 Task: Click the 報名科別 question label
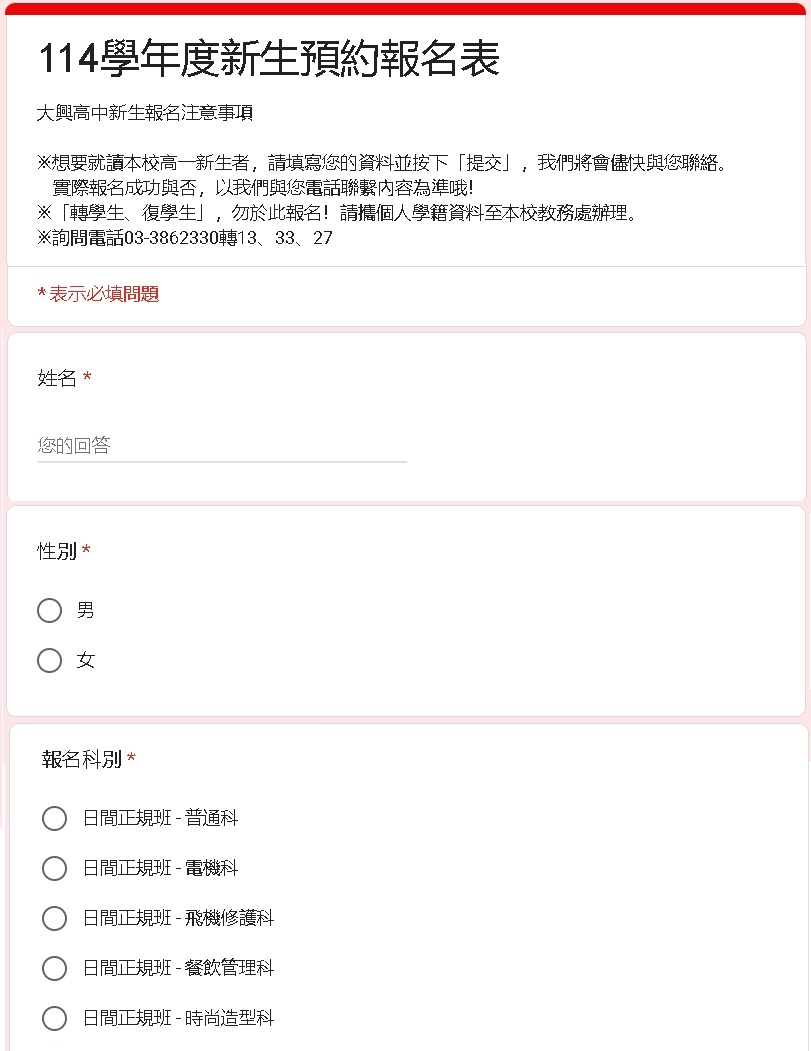[x=81, y=759]
